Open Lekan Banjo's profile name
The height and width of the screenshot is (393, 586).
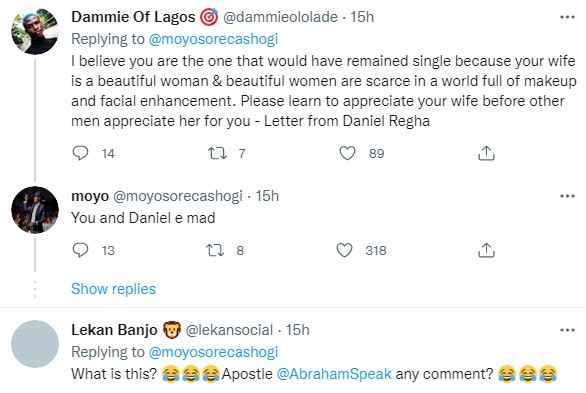[x=114, y=330]
